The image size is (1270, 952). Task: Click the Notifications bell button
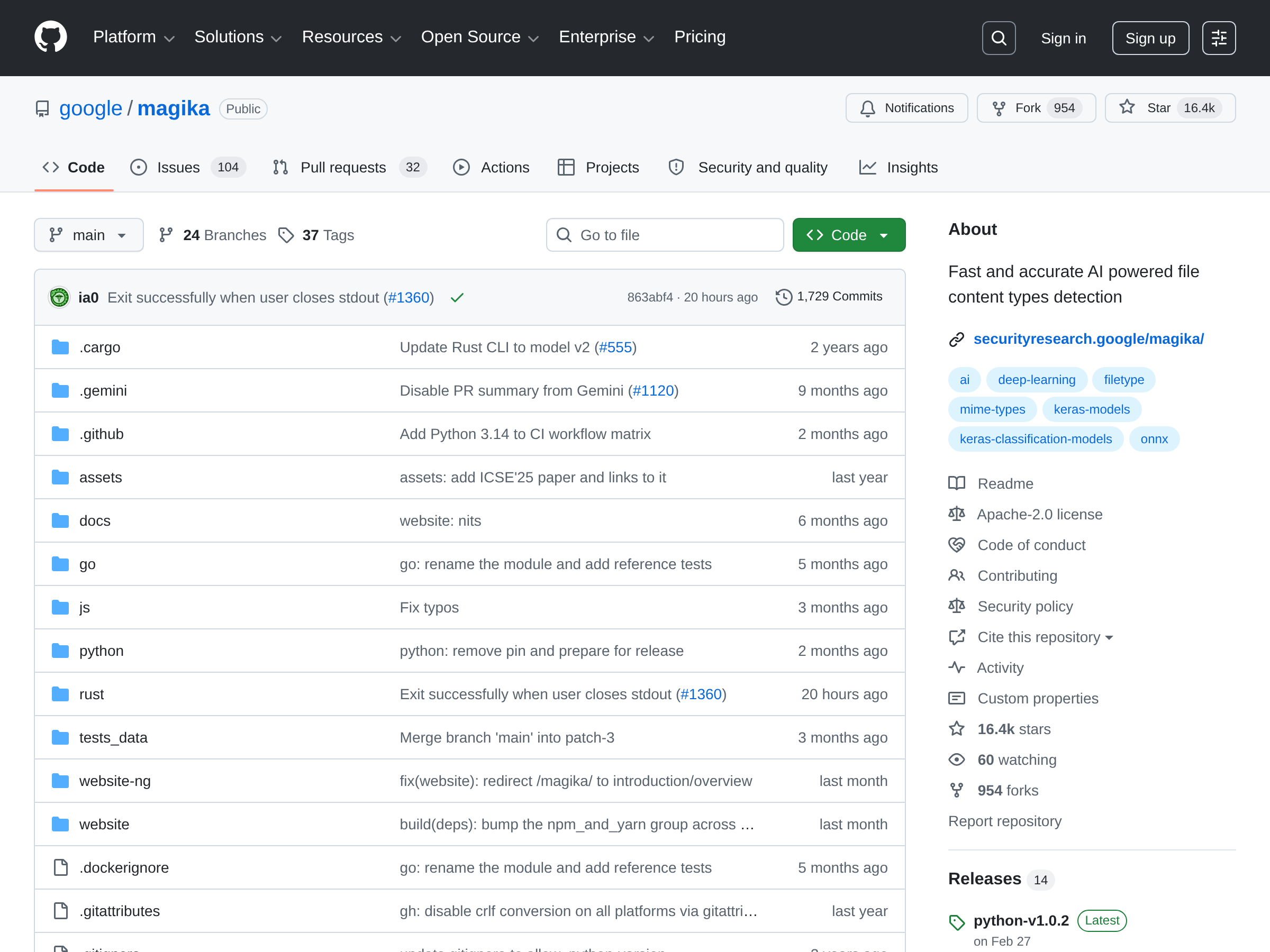(x=906, y=108)
